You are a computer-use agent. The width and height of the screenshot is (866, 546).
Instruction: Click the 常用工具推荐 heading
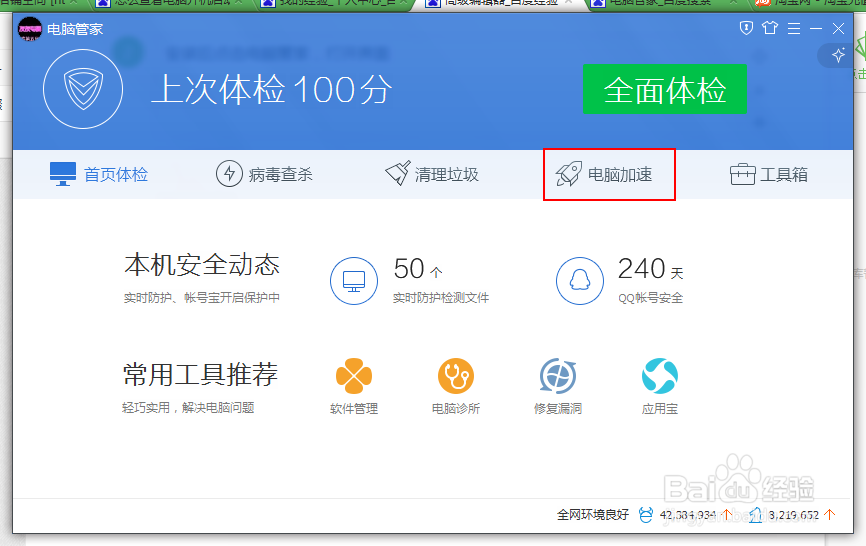[x=200, y=374]
